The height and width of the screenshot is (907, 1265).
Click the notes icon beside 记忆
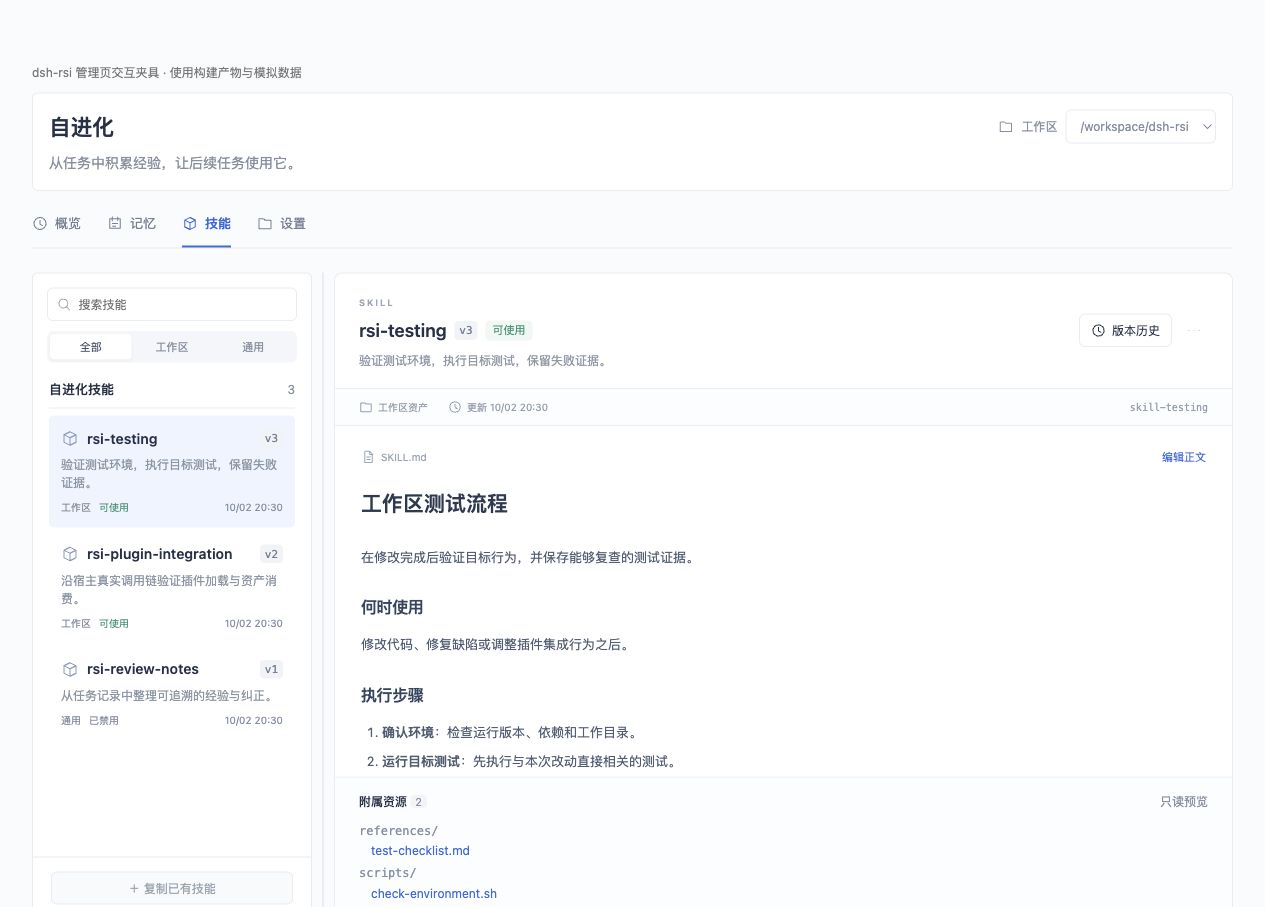115,224
